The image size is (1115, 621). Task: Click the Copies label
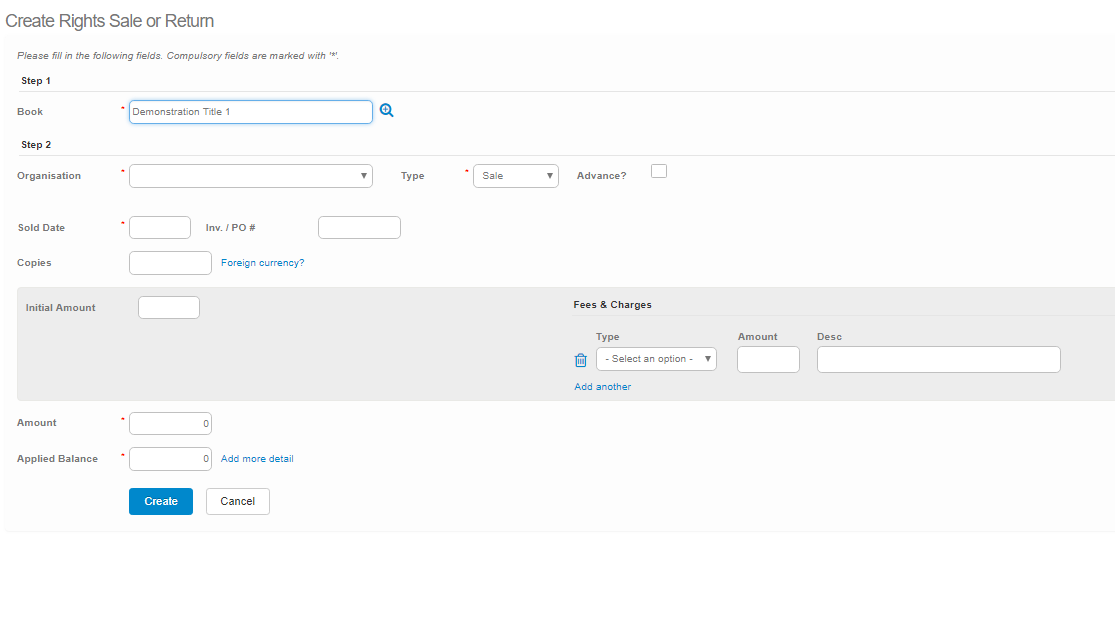coord(34,262)
